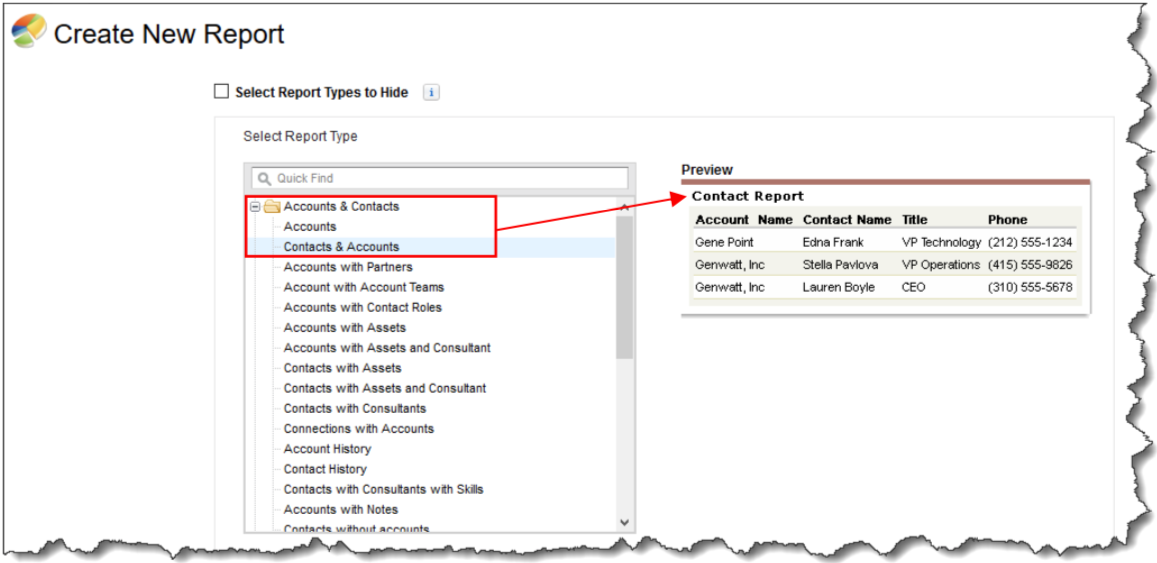Choose Contacts with Assets and Consultant

tap(384, 388)
